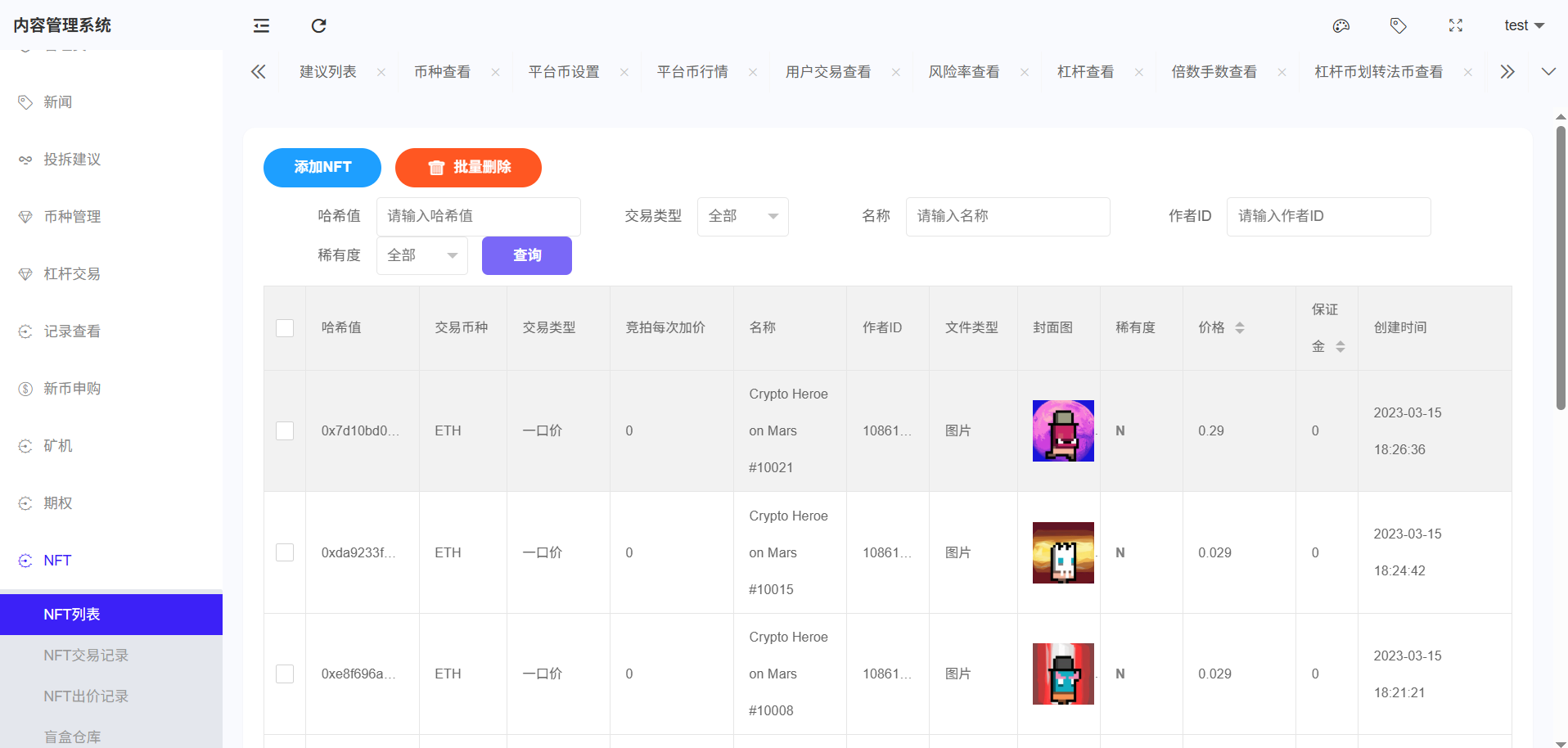Toggle fullscreen mode icon
This screenshot has height=748, width=1568.
pyautogui.click(x=1455, y=25)
